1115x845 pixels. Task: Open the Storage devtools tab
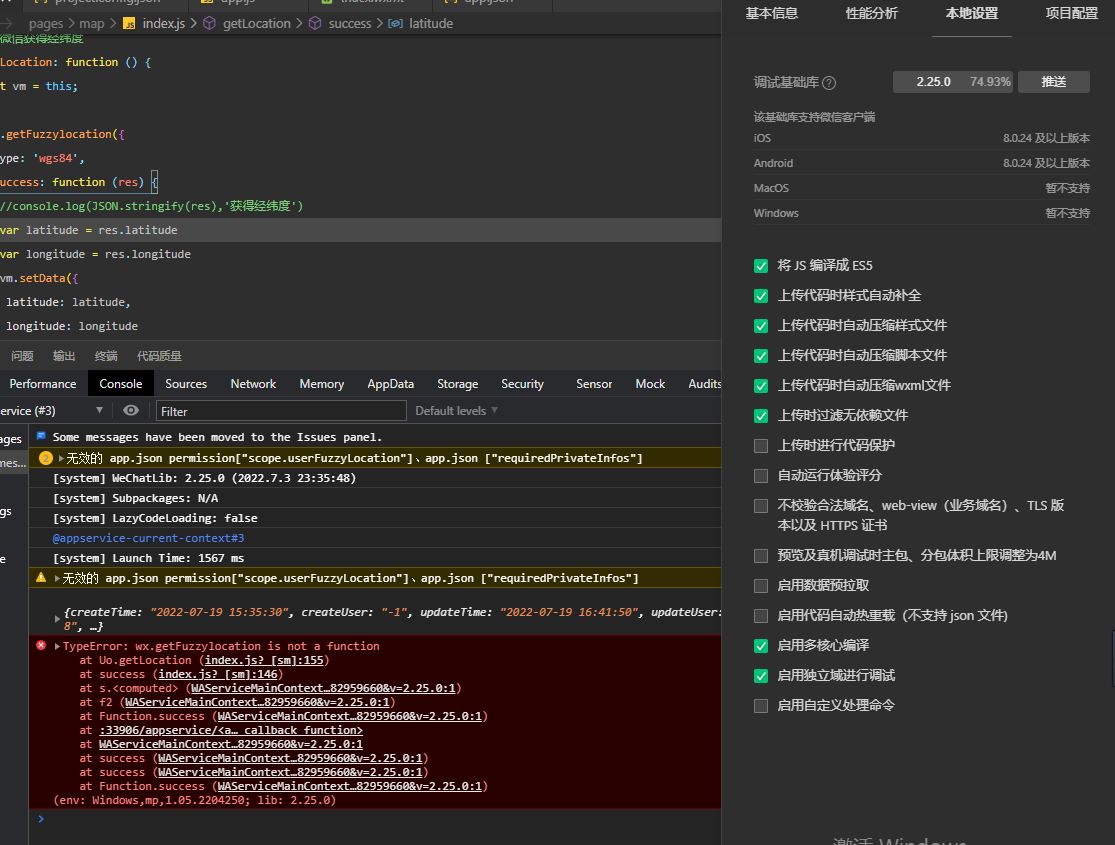(457, 383)
